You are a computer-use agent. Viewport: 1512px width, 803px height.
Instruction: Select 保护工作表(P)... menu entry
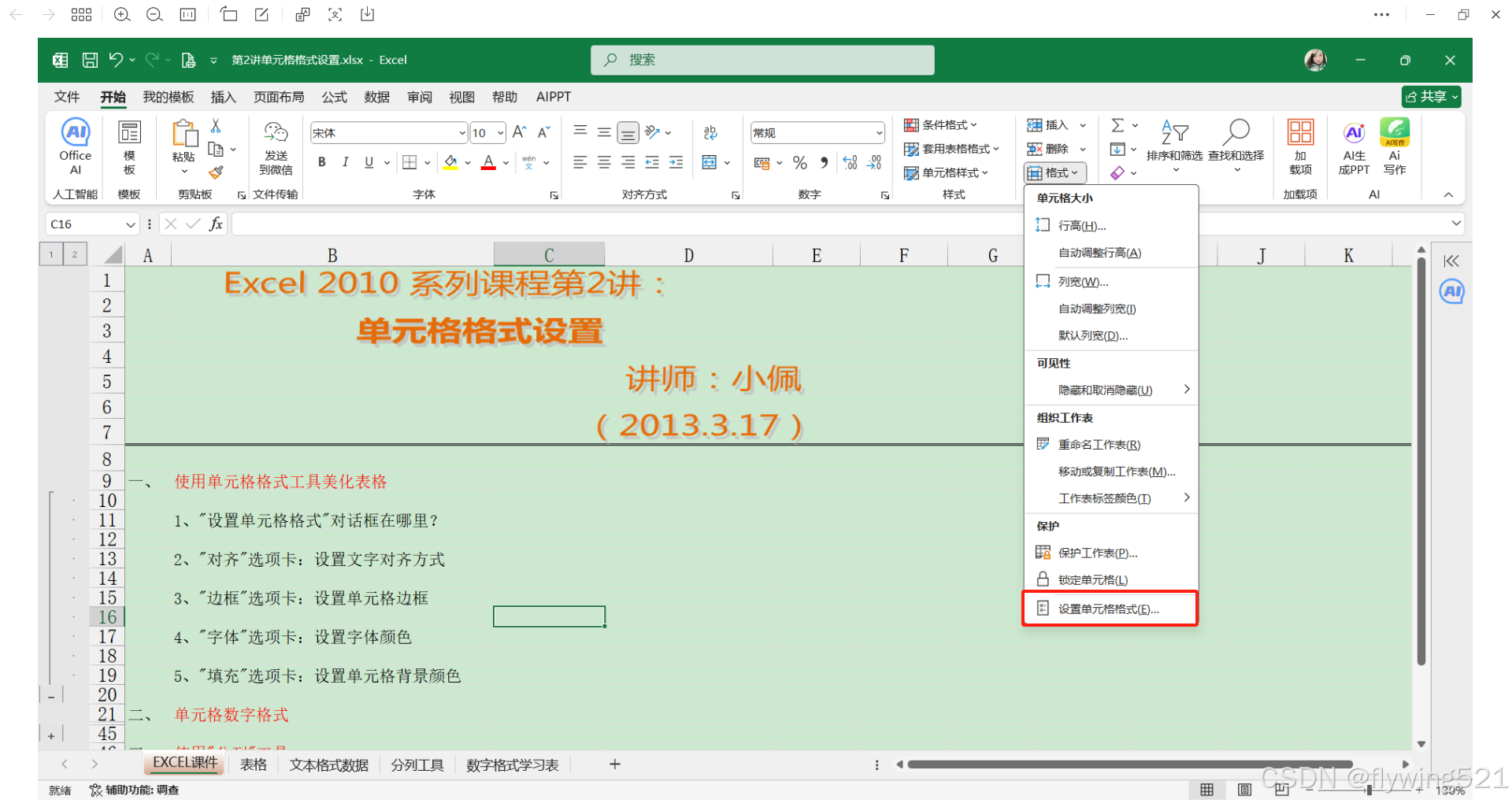click(x=1110, y=553)
